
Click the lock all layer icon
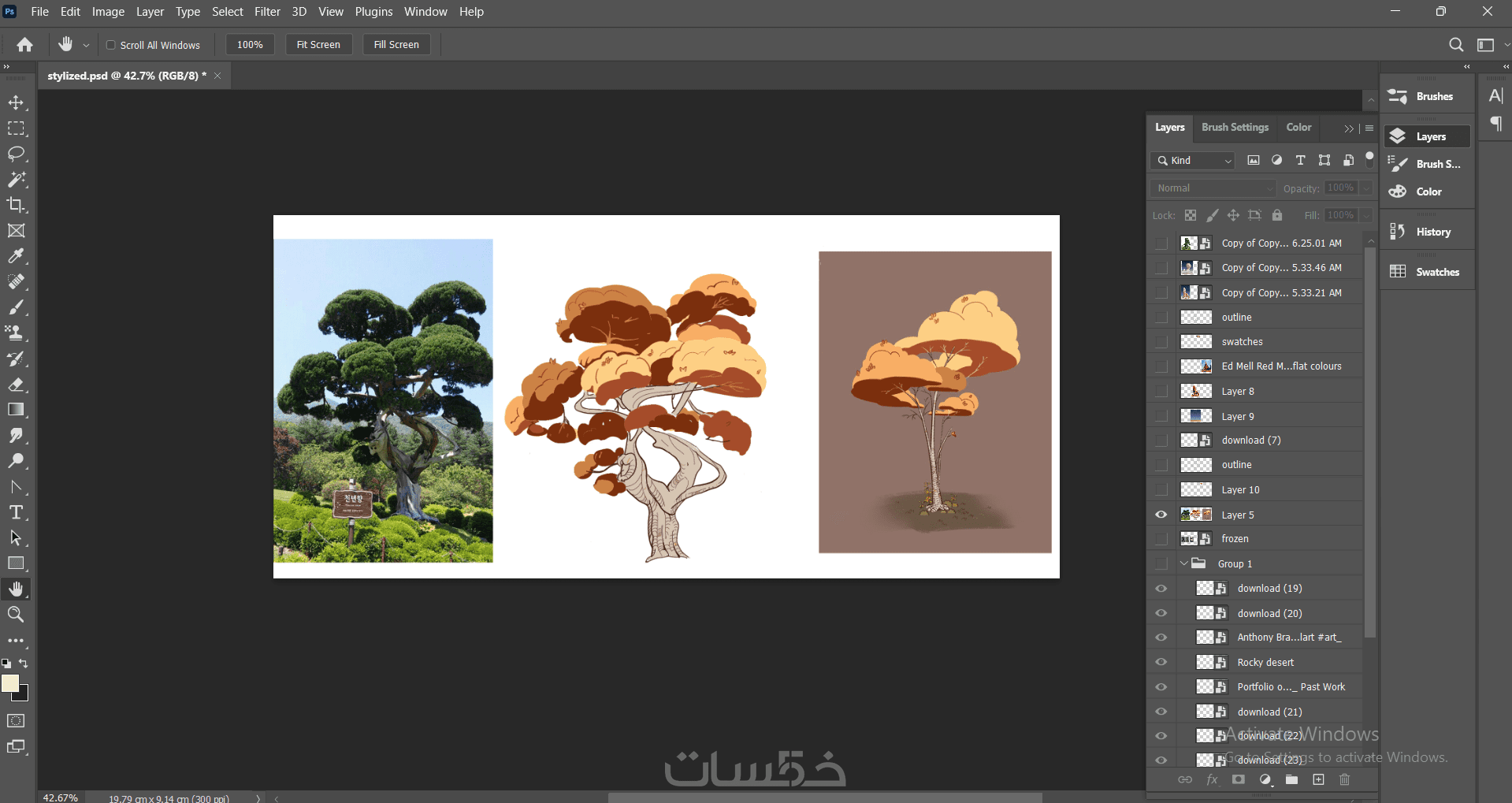click(x=1277, y=215)
